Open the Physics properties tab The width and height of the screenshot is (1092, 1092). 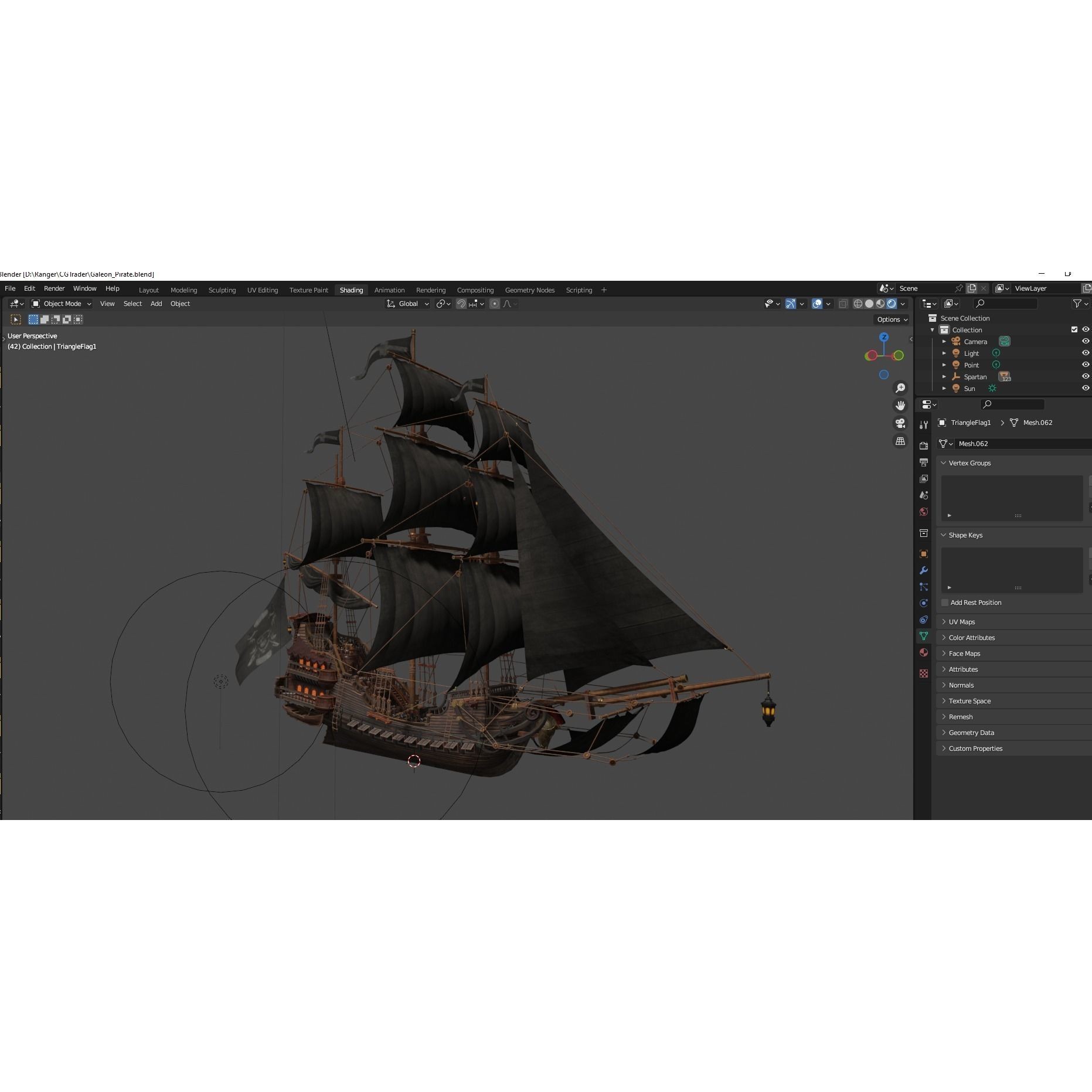(x=924, y=601)
